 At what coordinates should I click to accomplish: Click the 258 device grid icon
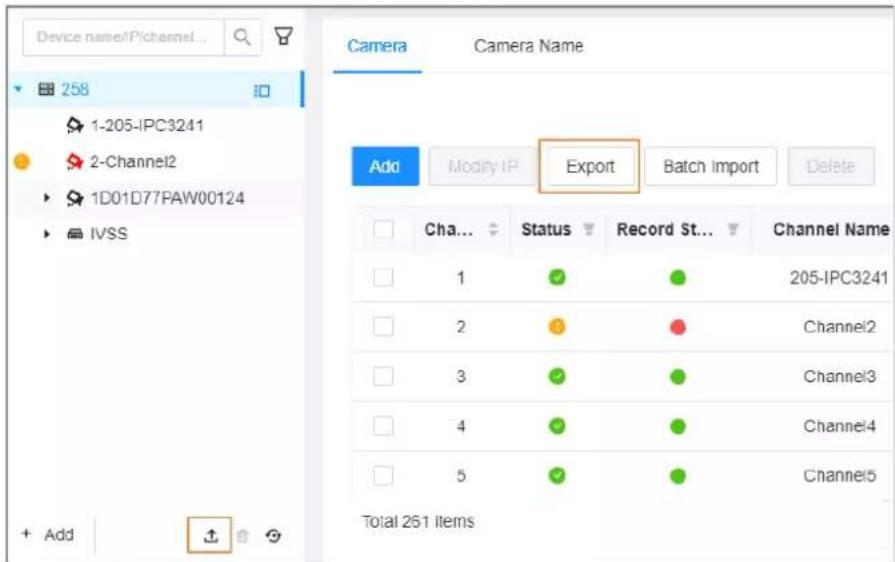coord(46,89)
